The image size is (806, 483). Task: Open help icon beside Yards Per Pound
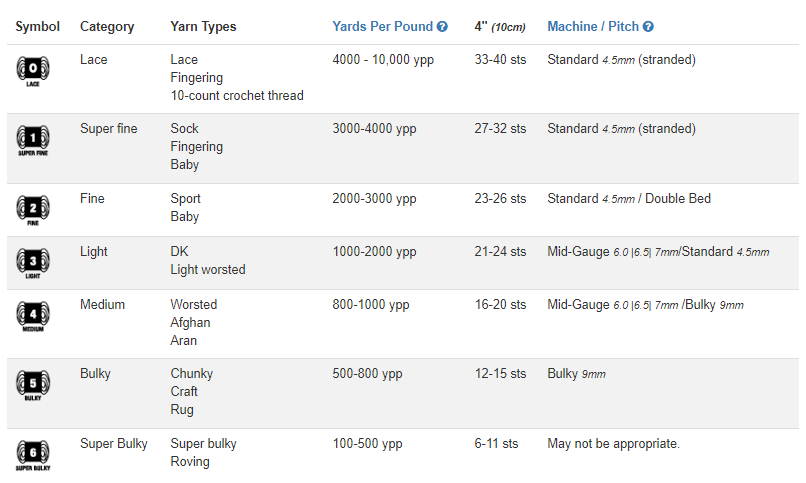(442, 27)
